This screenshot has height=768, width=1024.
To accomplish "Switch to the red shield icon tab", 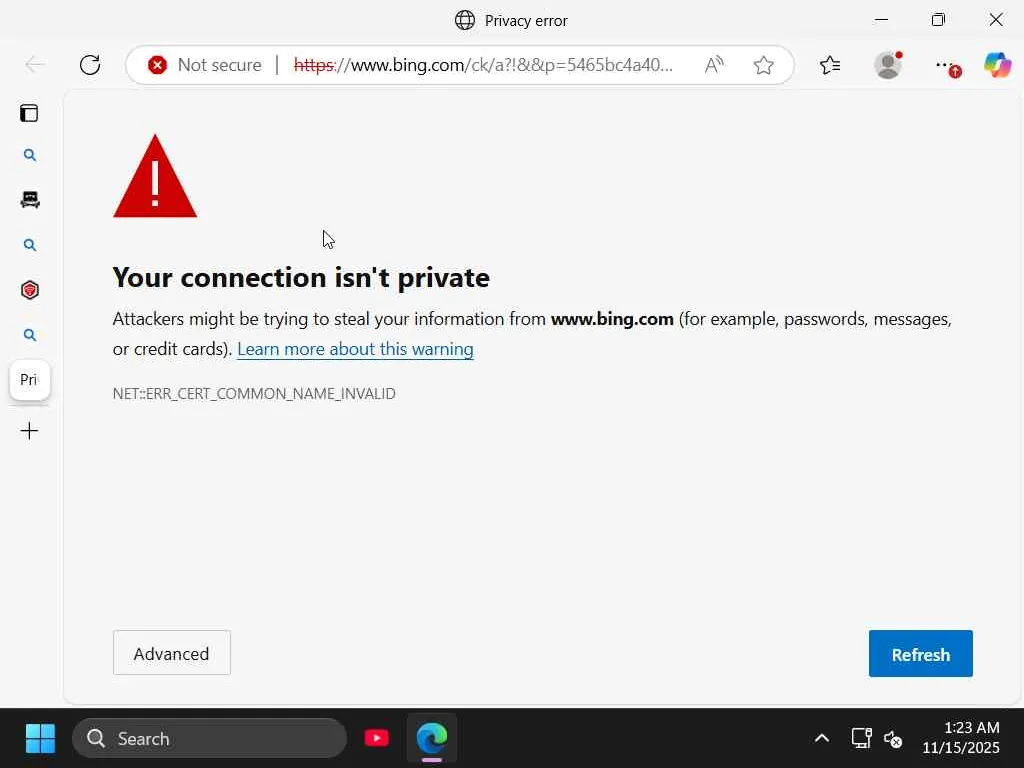I will click(30, 290).
